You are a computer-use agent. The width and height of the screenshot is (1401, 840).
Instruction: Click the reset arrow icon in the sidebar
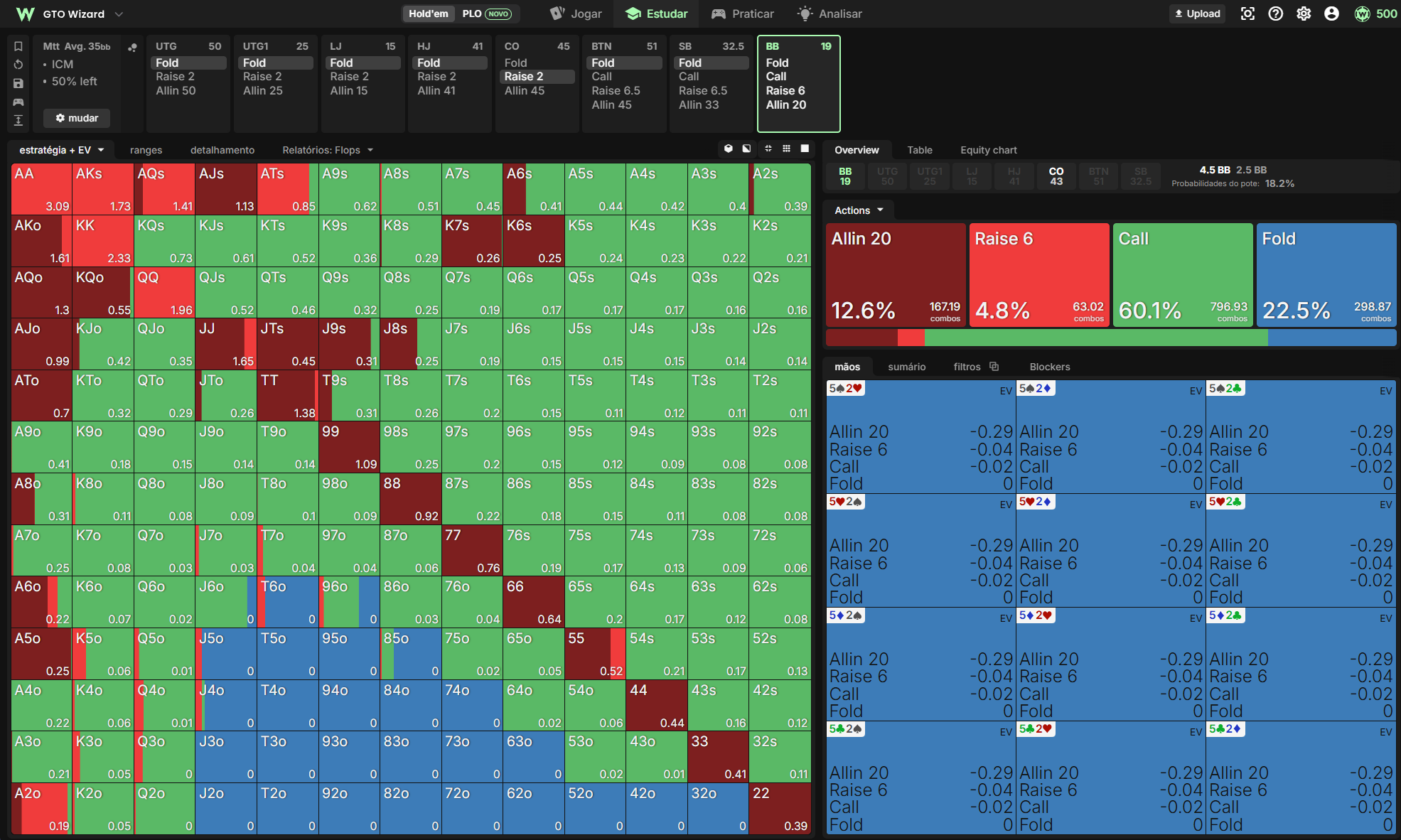click(18, 65)
